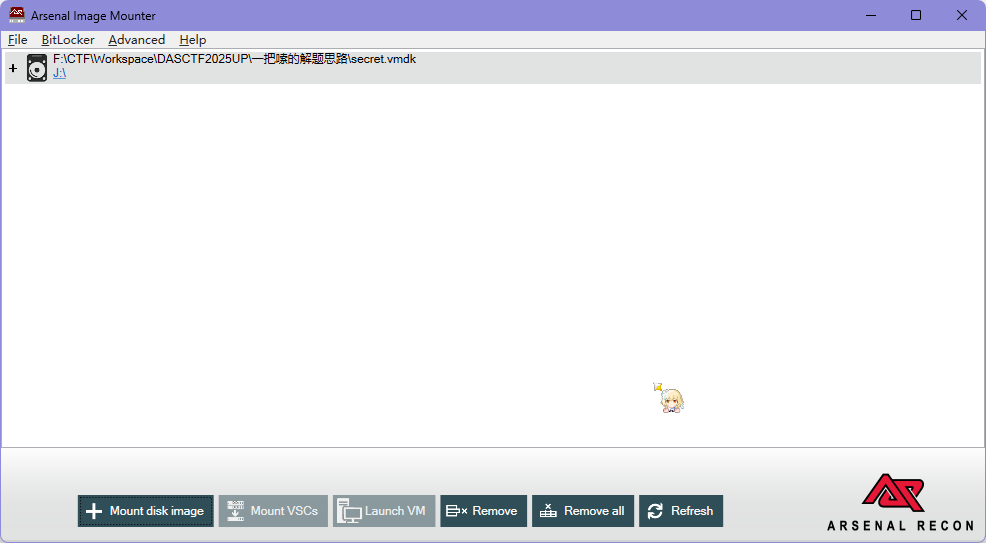Expand the secret.vmdk disk entry

(13, 68)
